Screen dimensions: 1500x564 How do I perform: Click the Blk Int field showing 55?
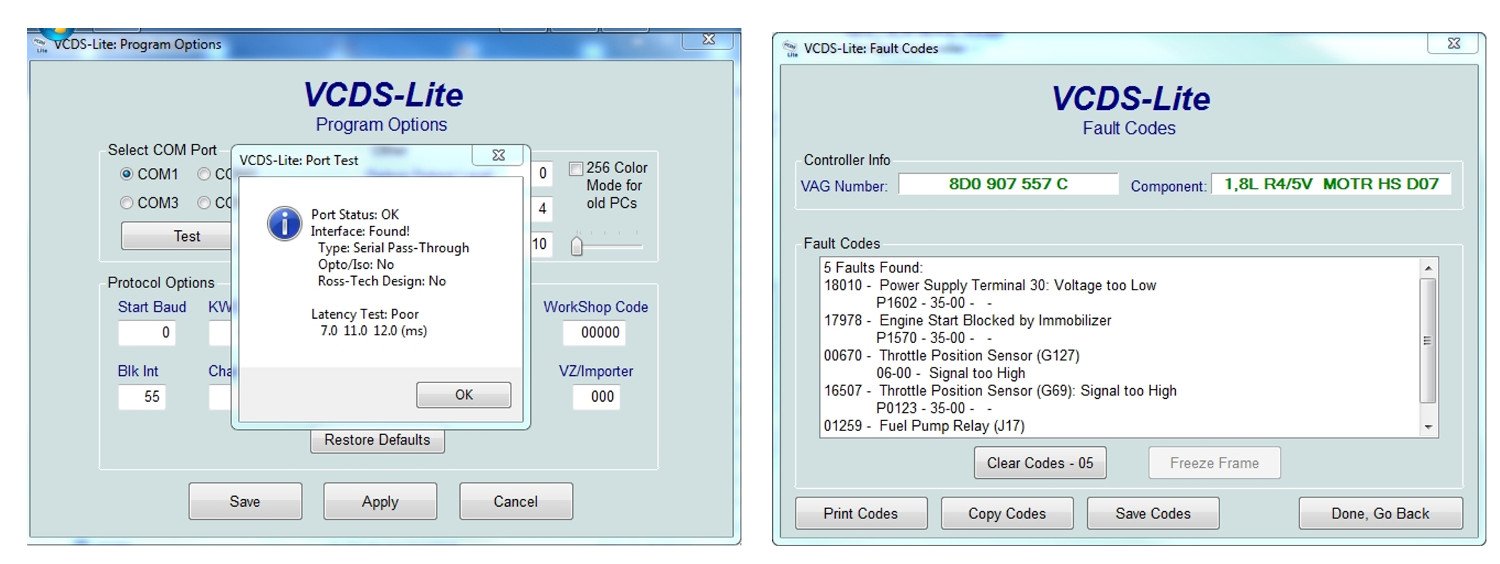pyautogui.click(x=141, y=397)
